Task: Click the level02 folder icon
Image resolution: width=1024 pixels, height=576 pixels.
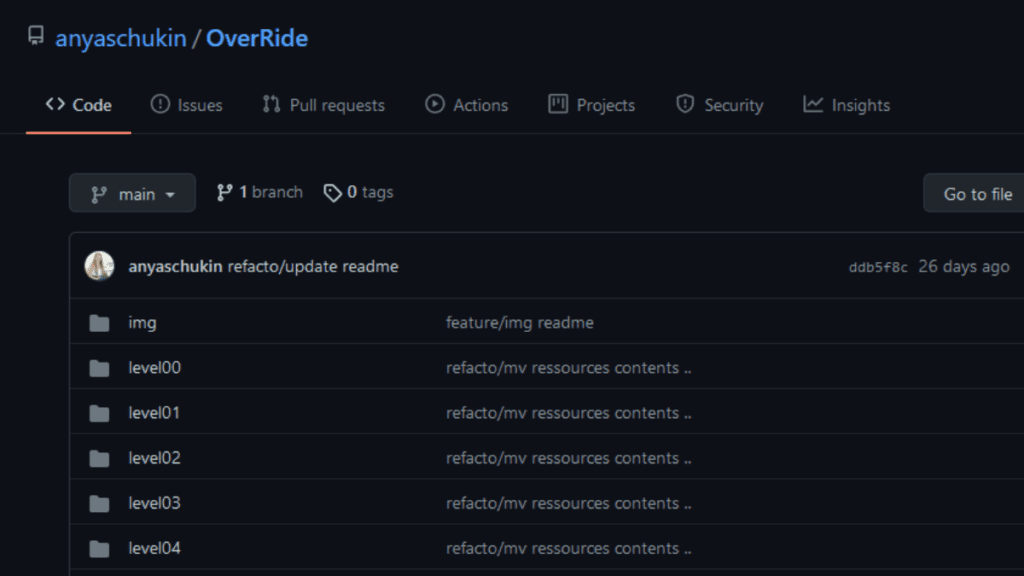Action: [99, 458]
